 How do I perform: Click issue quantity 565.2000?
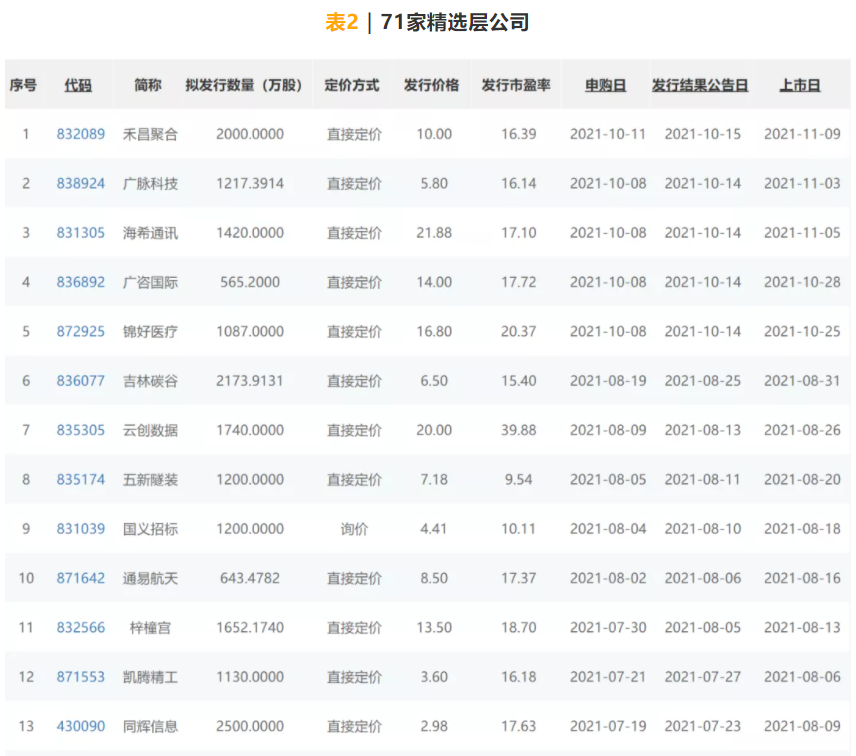click(x=250, y=282)
